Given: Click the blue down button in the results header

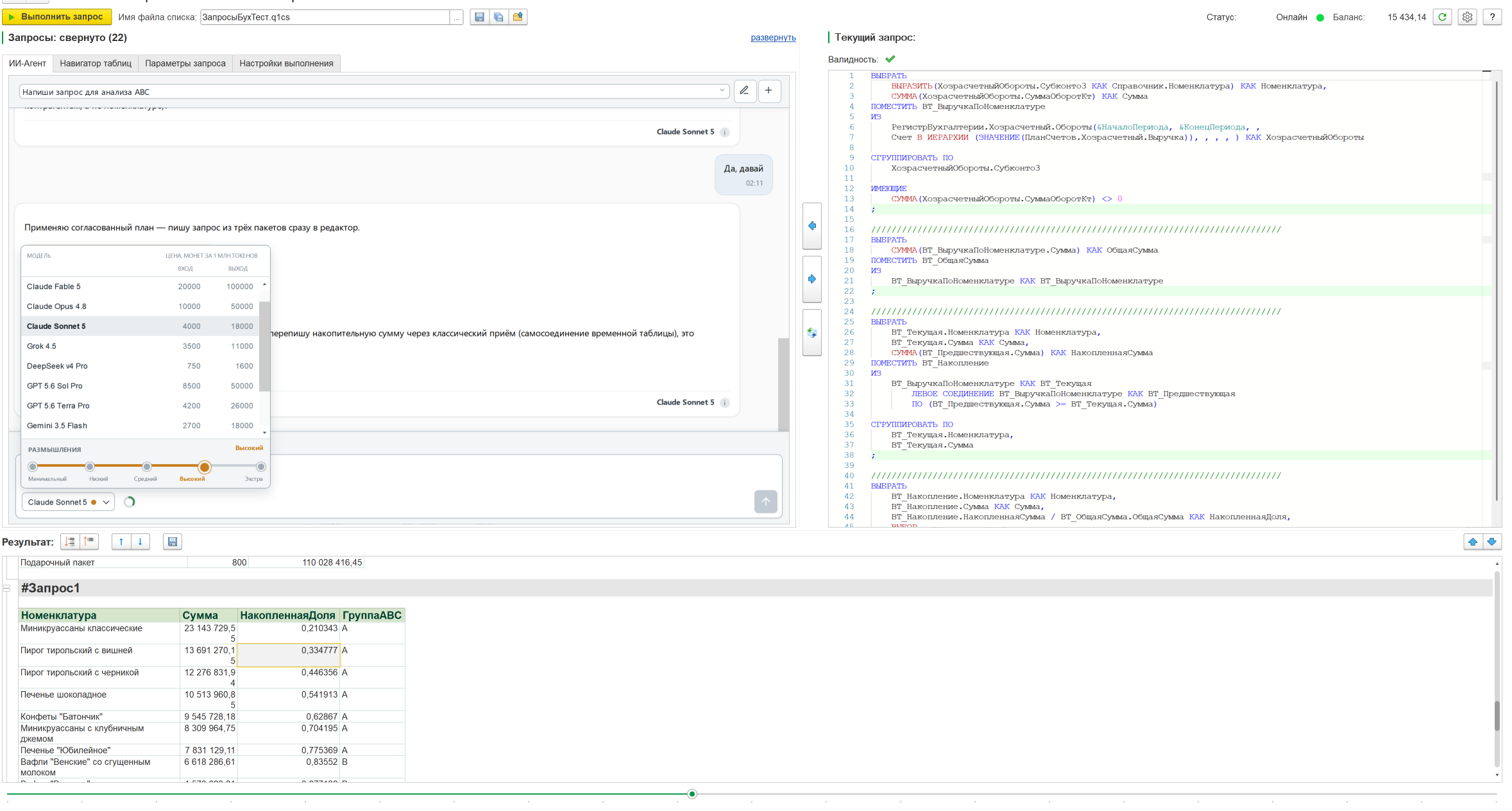Looking at the screenshot, I should pos(1492,542).
